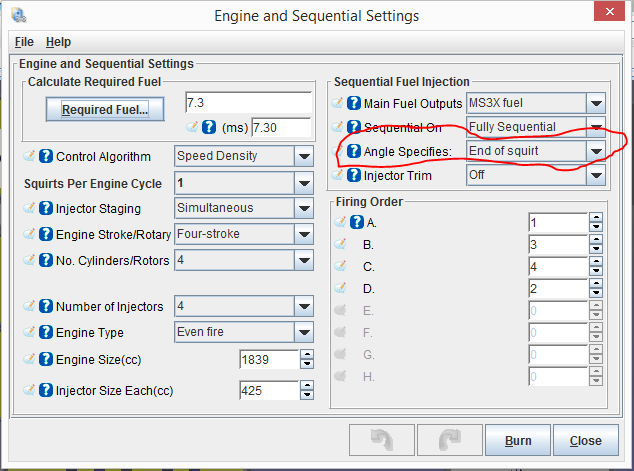Expand the No. Cylinders/Rotors dropdown

click(305, 260)
